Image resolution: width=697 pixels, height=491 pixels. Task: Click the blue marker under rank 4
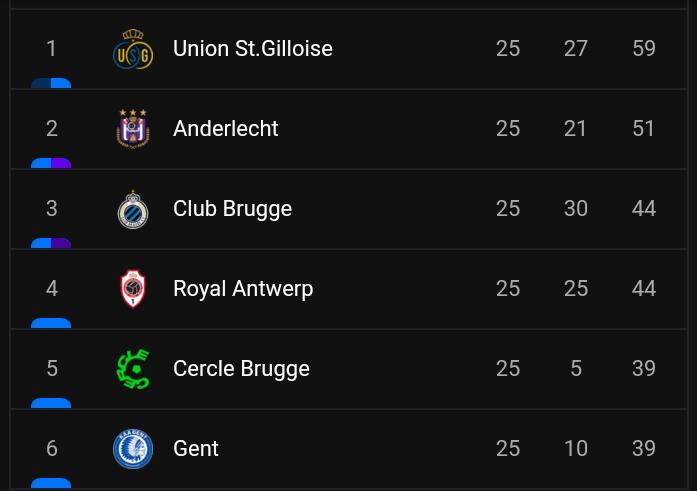point(51,323)
